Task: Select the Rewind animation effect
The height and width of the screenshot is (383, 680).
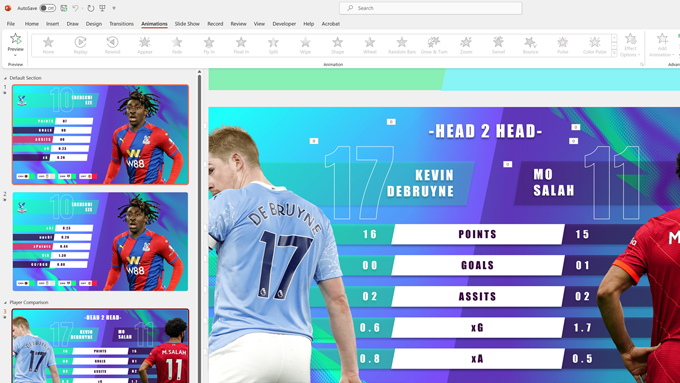Action: [112, 45]
